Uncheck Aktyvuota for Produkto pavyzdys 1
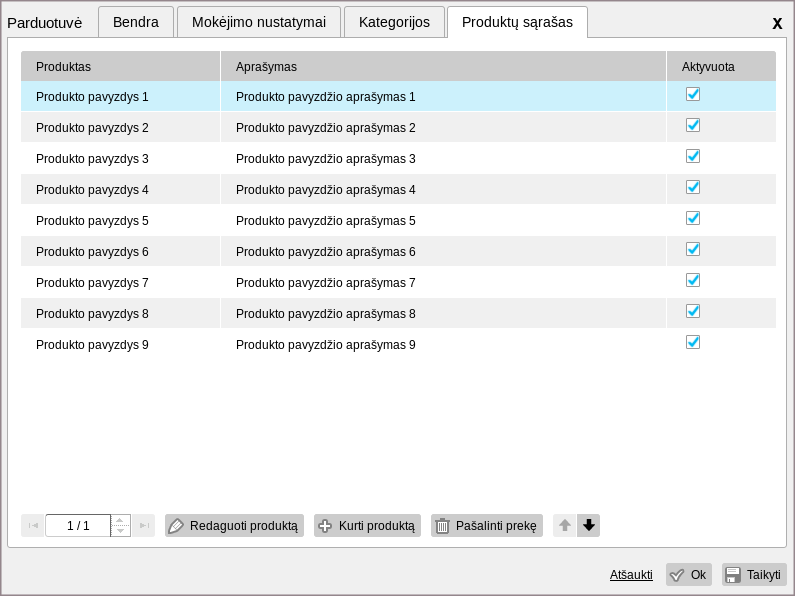Viewport: 795px width, 596px height. coord(693,94)
